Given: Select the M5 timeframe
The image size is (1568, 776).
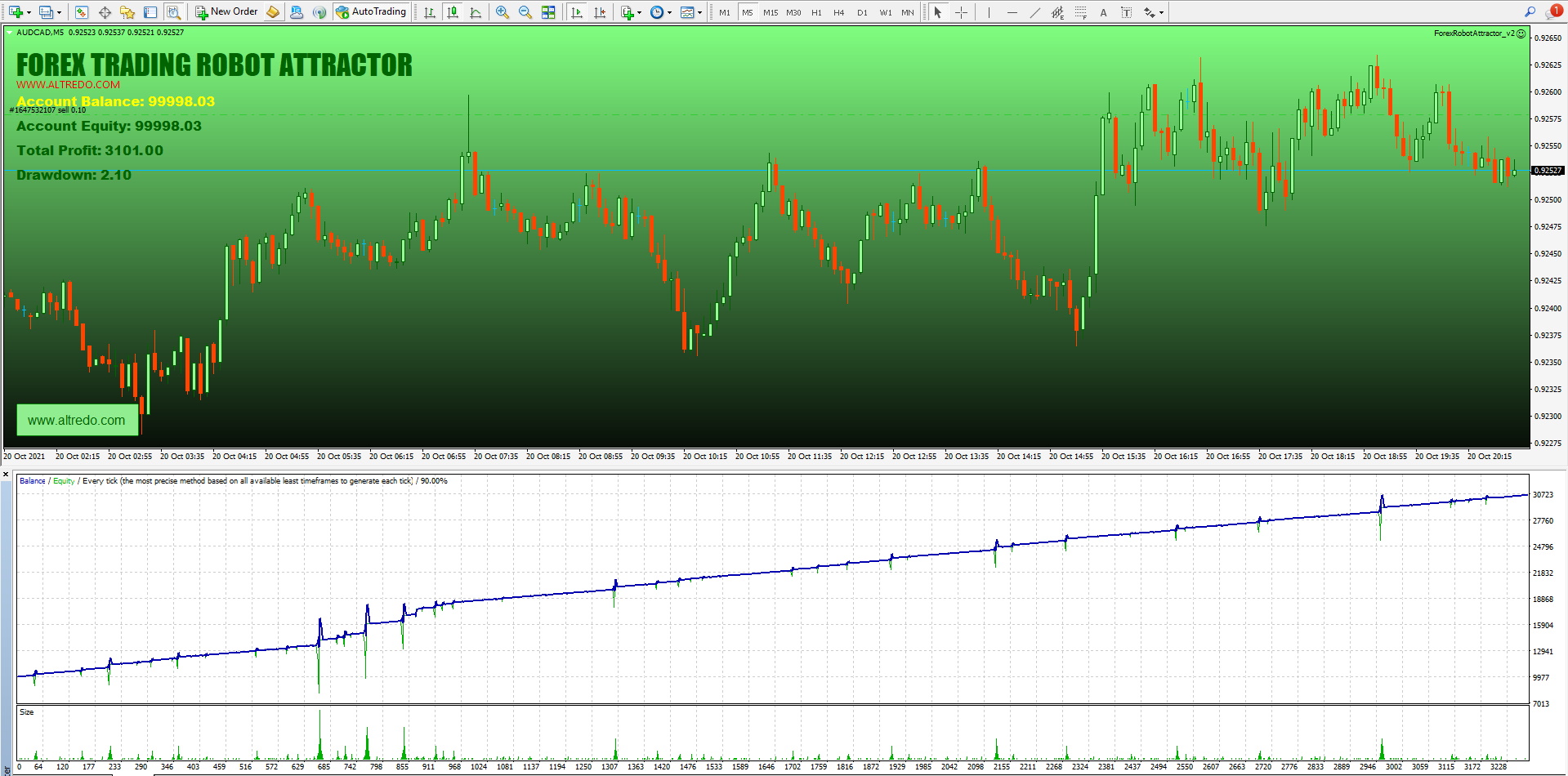Looking at the screenshot, I should point(748,12).
